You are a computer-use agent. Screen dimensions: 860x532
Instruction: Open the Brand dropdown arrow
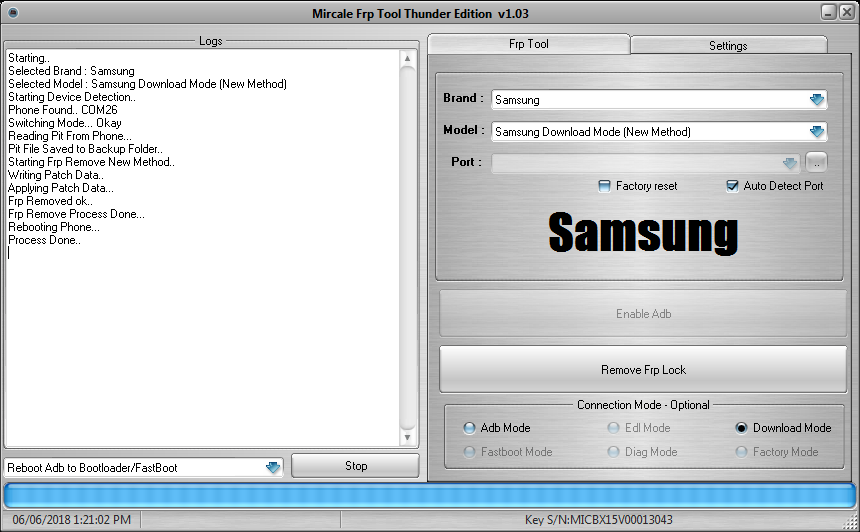tap(817, 99)
